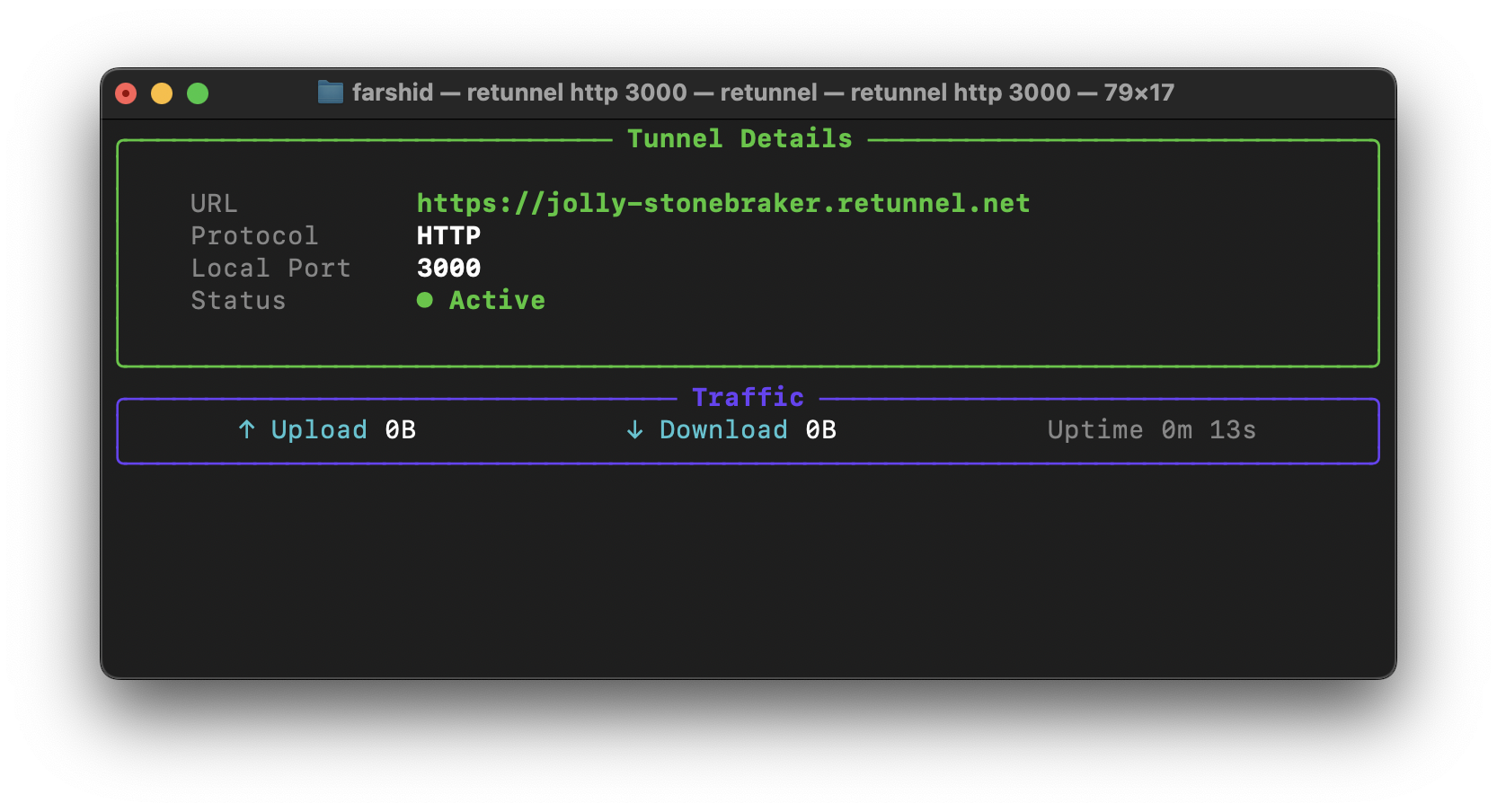The image size is (1497, 812).
Task: Click the upload arrow icon
Action: pos(247,429)
